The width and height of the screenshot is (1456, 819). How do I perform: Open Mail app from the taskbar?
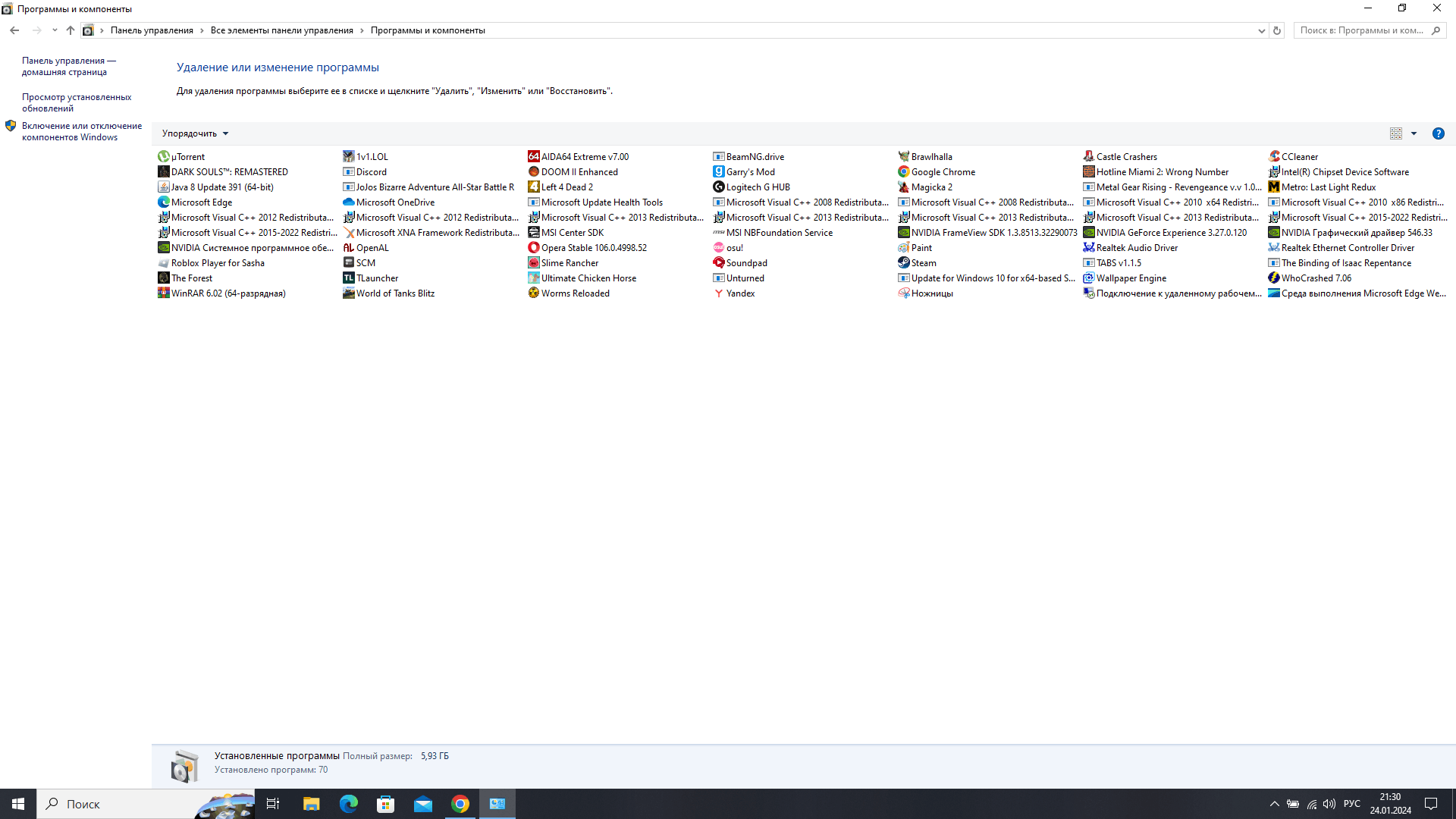click(x=422, y=804)
